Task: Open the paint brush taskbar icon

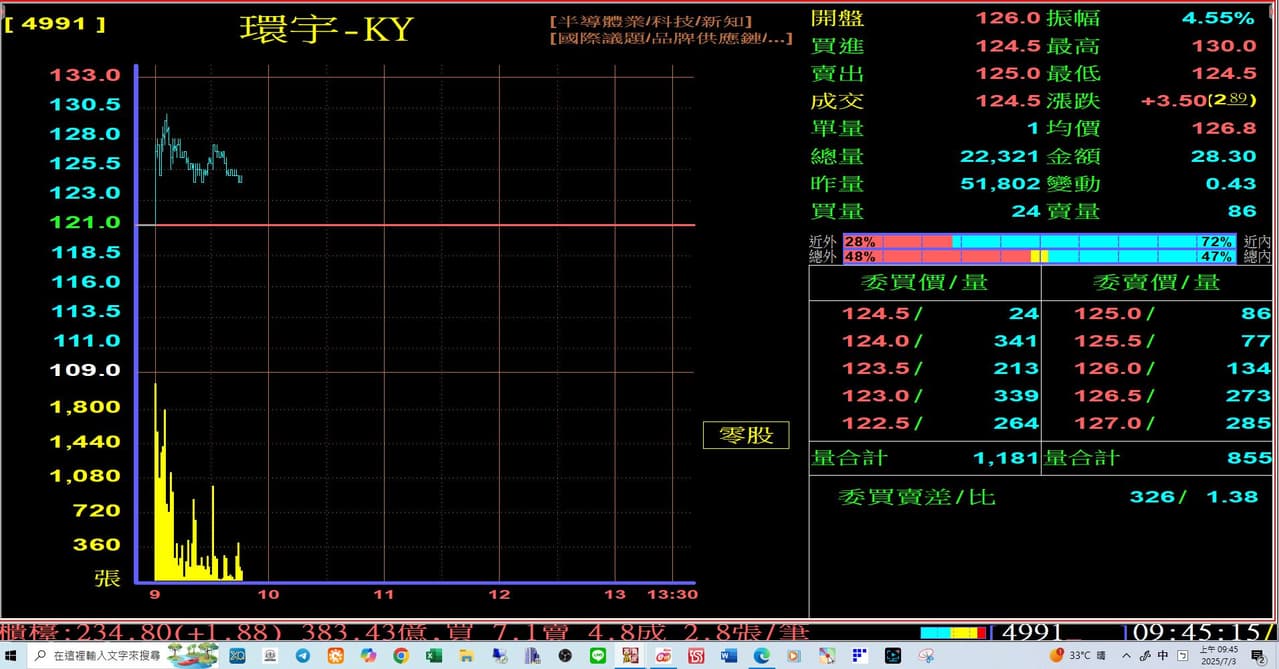Action: pyautogui.click(x=826, y=657)
